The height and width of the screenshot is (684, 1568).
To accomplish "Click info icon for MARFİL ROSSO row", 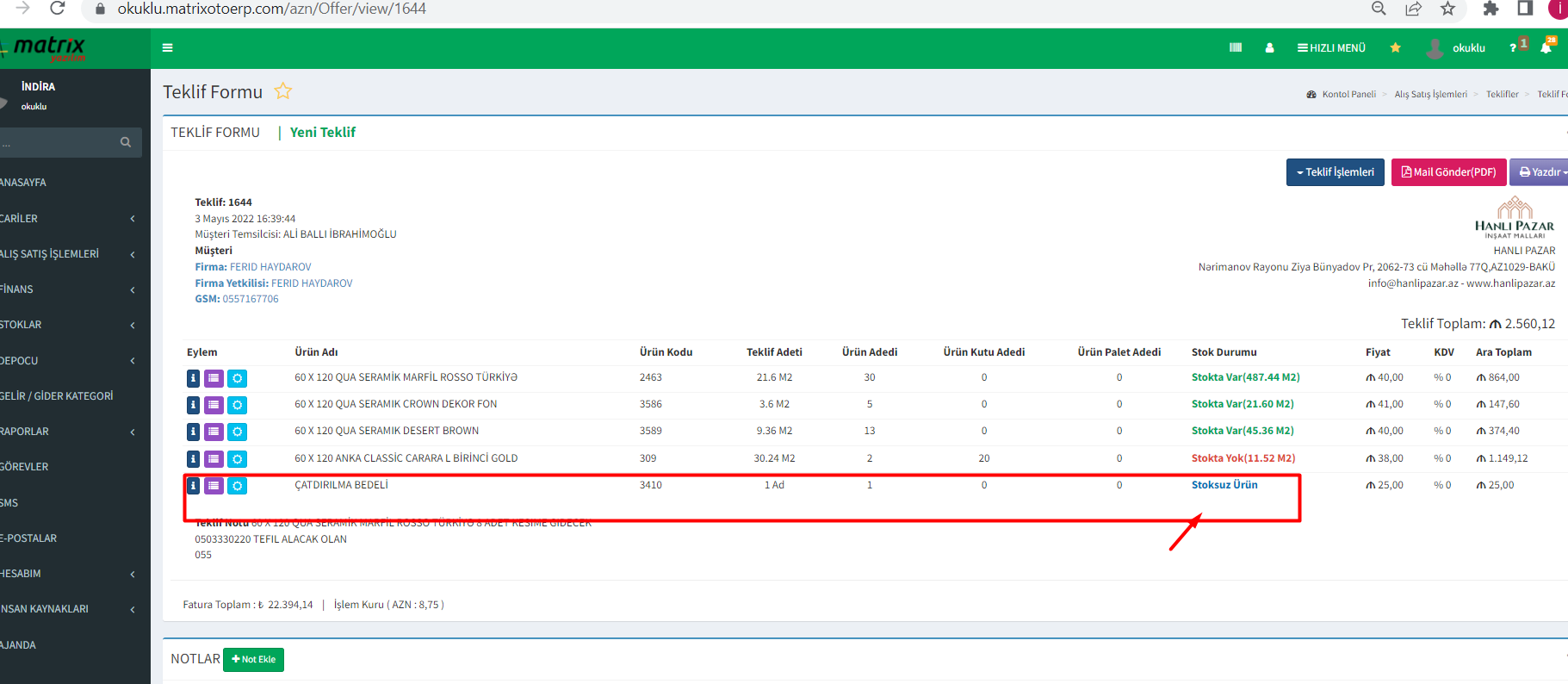I will click(x=193, y=378).
